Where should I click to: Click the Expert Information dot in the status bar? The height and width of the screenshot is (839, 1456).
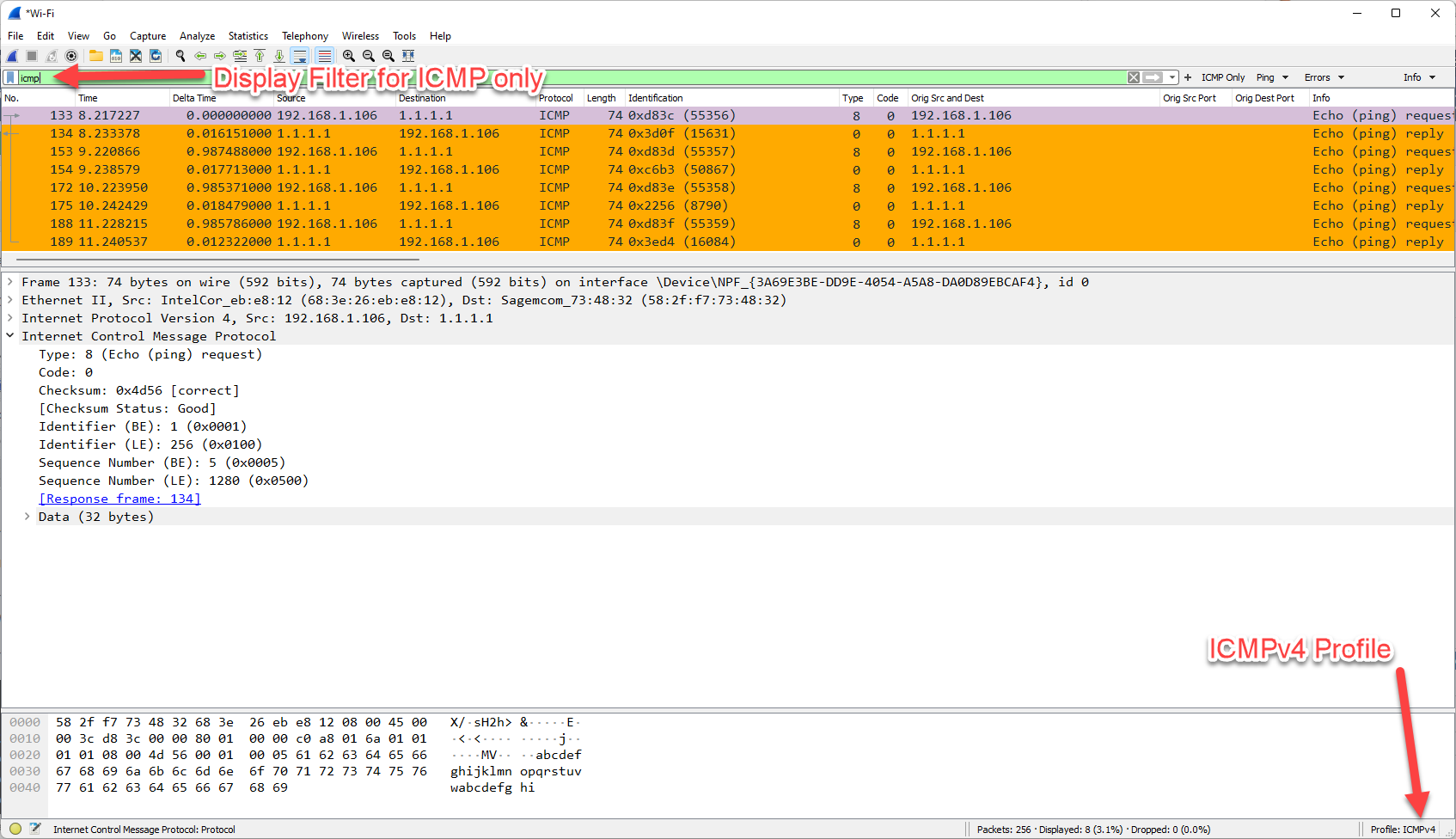(15, 828)
